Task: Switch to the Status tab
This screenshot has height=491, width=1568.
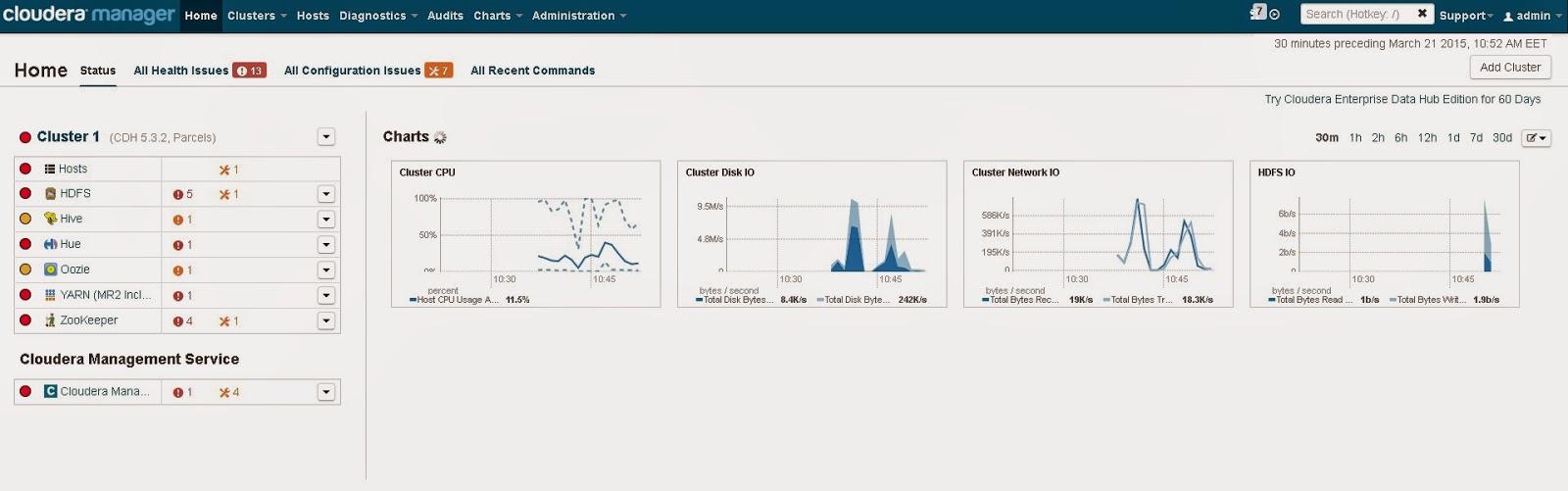Action: (98, 71)
